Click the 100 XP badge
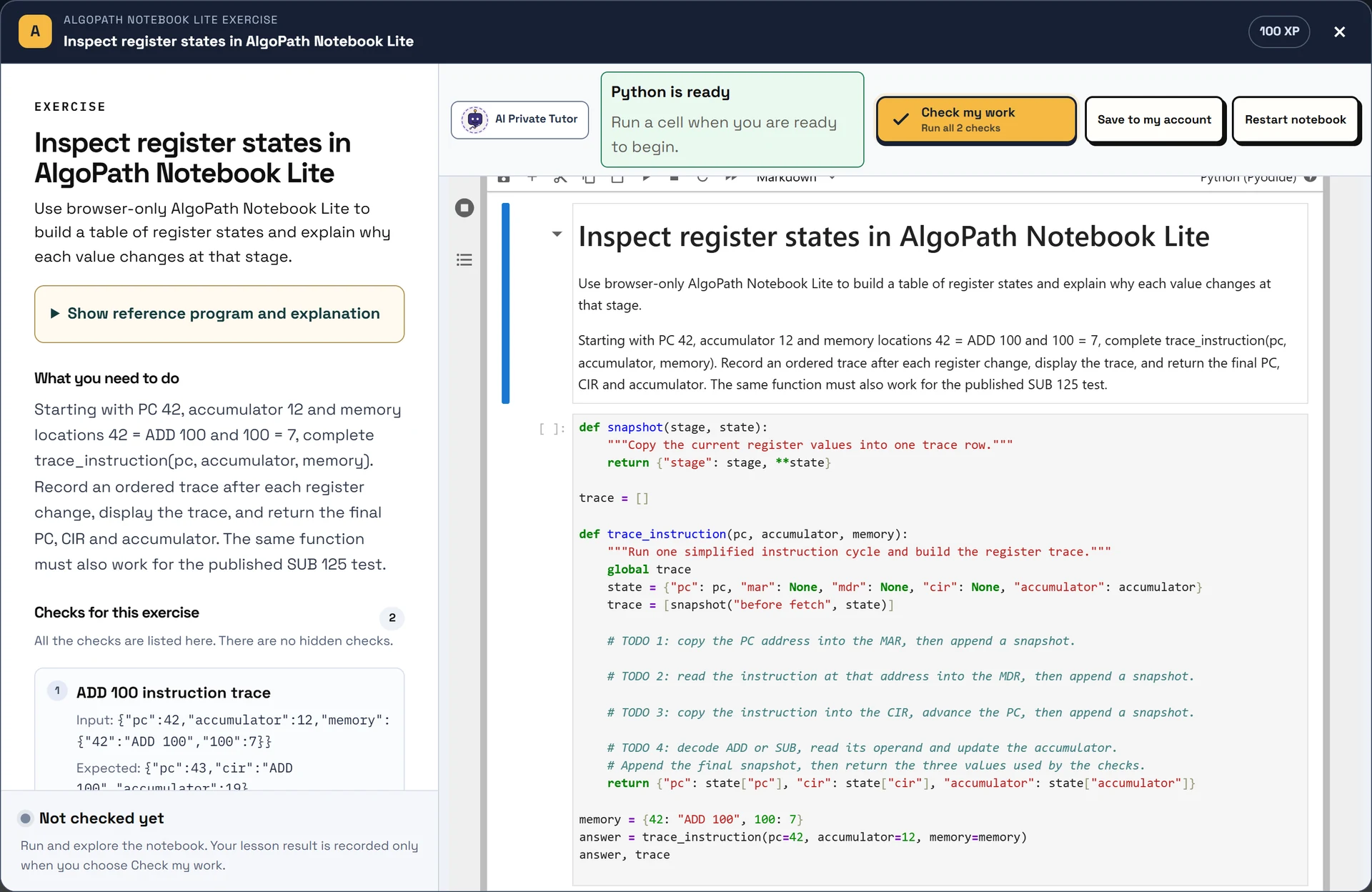The height and width of the screenshot is (892, 1372). coord(1278,31)
